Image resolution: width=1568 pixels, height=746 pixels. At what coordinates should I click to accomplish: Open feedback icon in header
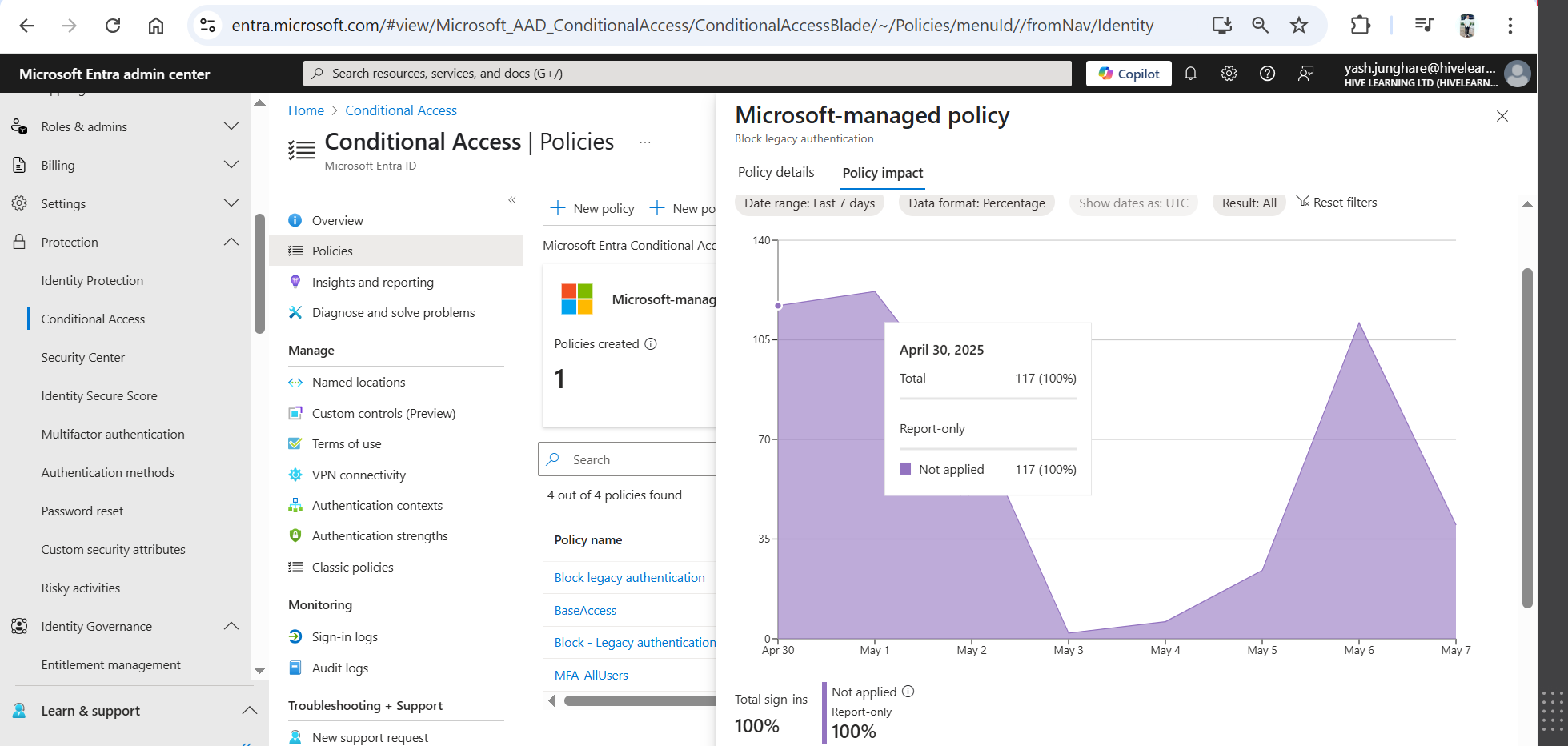click(x=1306, y=74)
